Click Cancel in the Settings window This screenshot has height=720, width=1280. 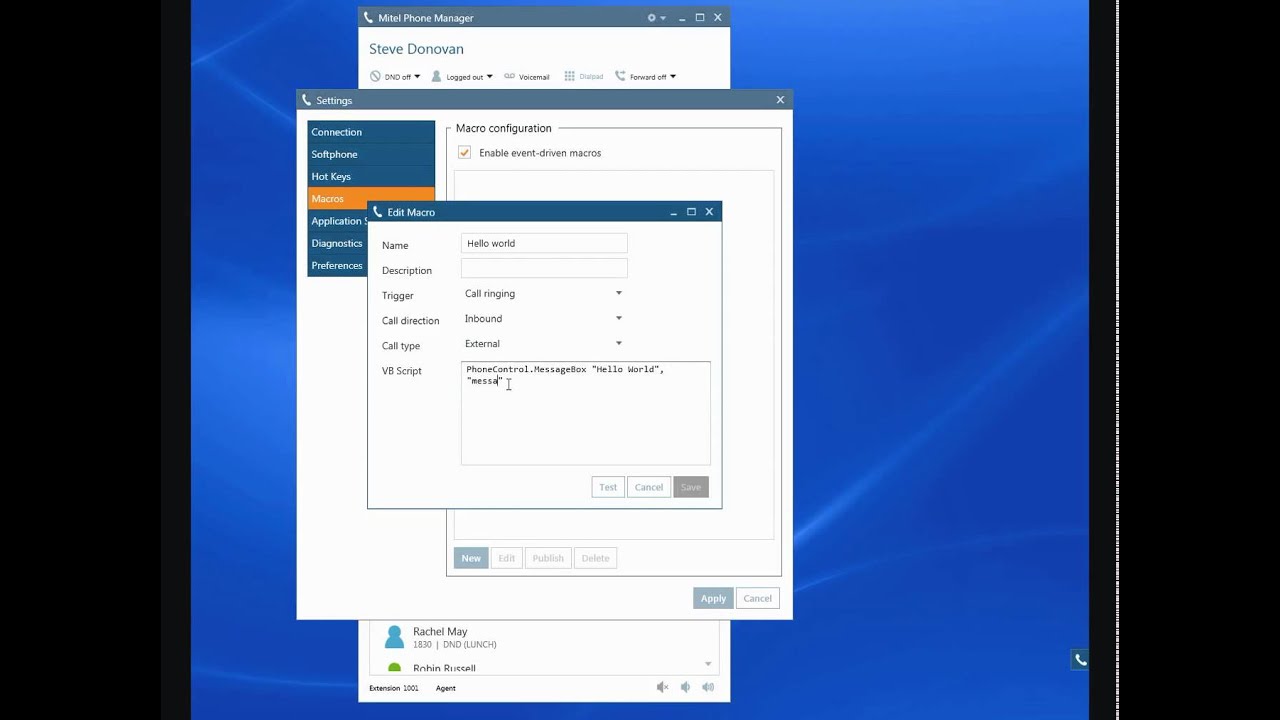coord(757,598)
